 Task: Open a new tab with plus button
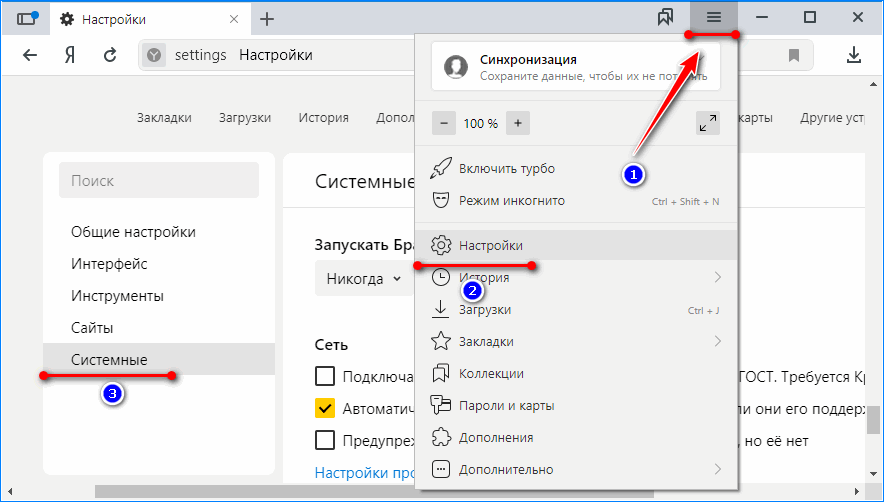click(x=267, y=19)
